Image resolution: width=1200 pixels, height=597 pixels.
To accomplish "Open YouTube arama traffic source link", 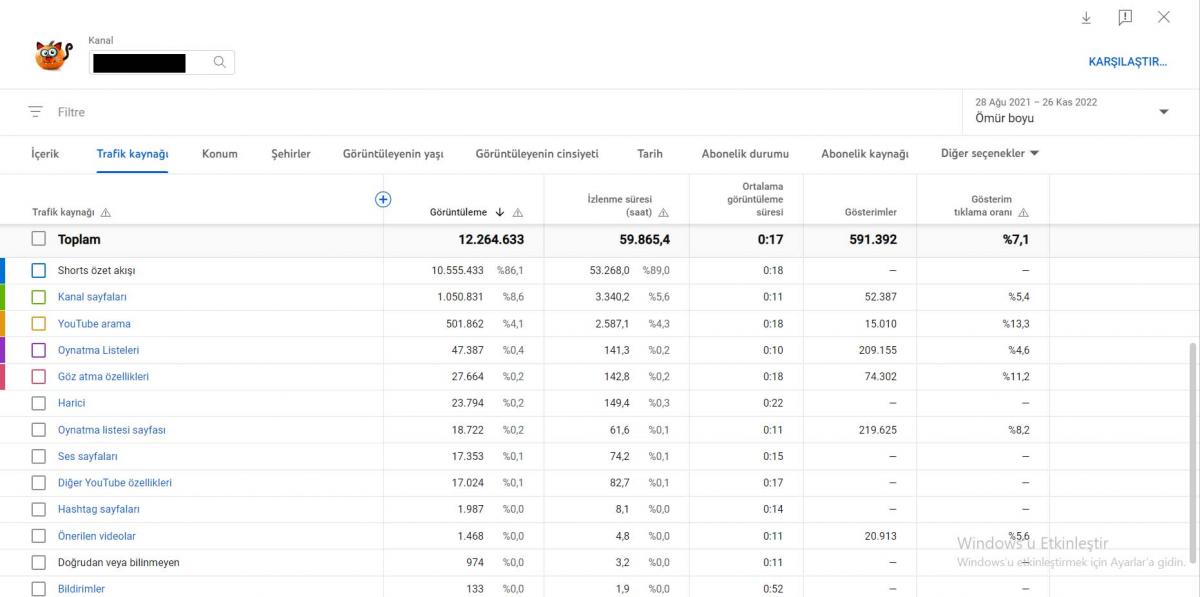I will click(x=94, y=324).
